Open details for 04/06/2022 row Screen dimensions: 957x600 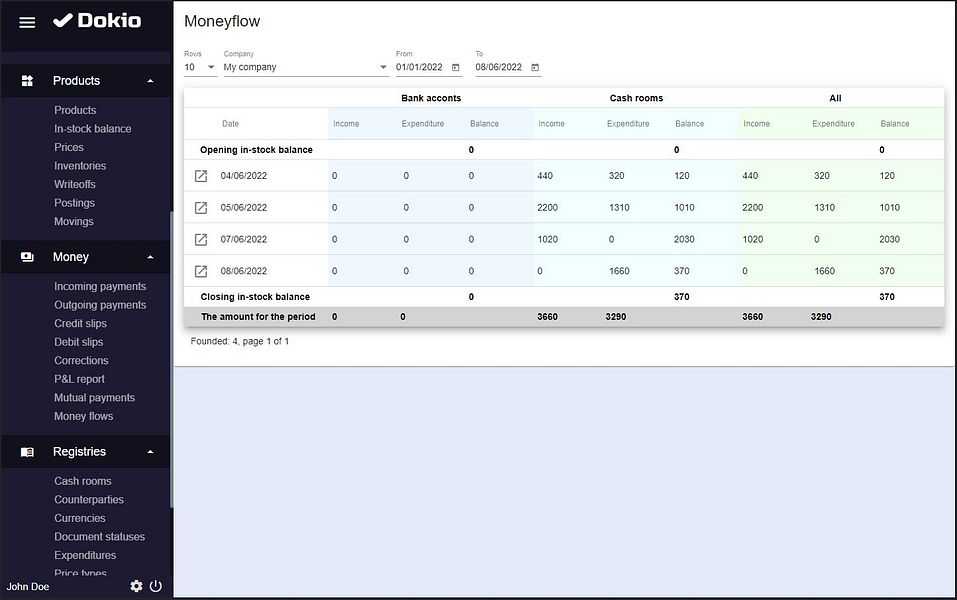(x=201, y=176)
